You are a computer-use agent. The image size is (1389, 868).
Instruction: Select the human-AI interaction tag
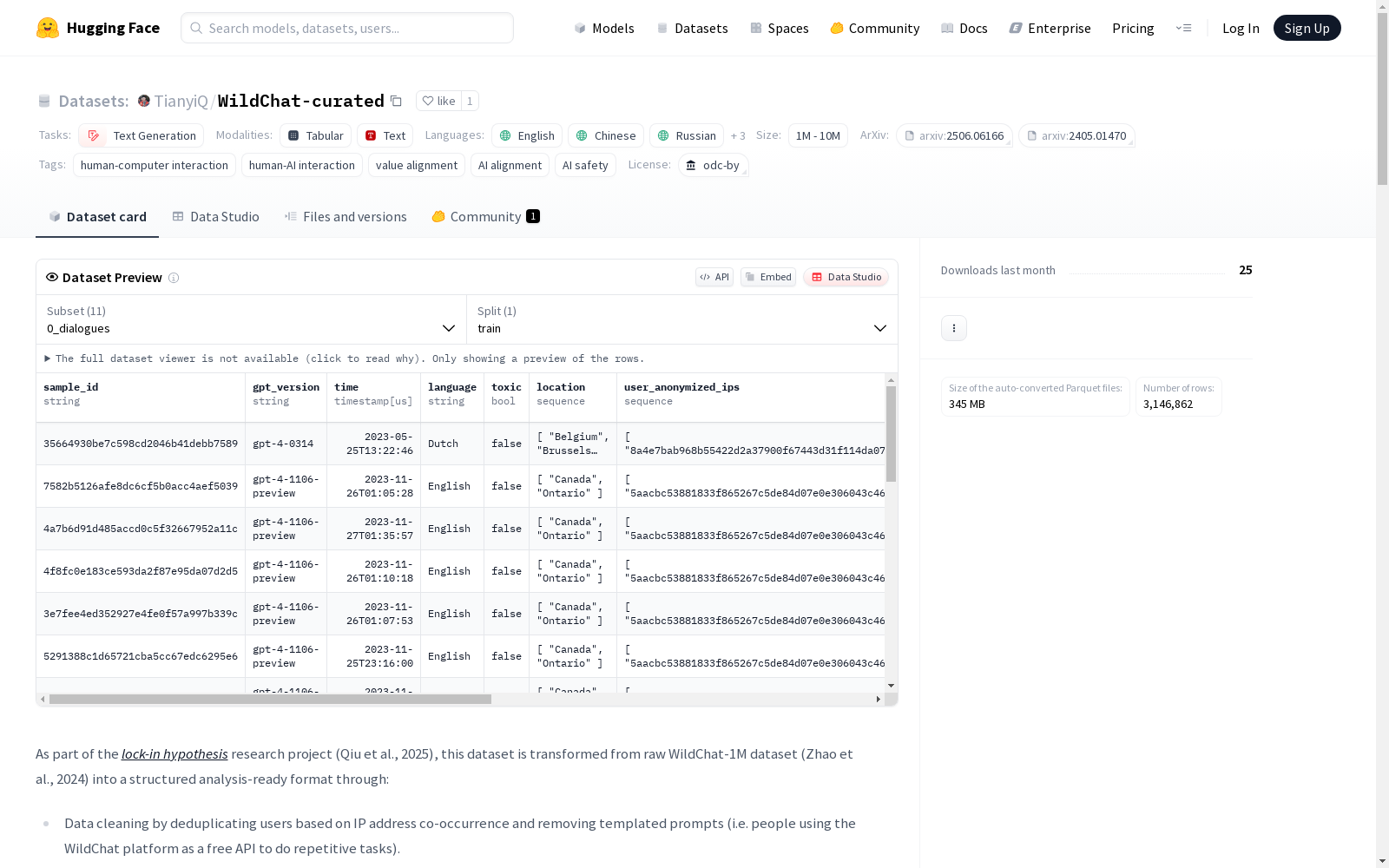(x=302, y=165)
